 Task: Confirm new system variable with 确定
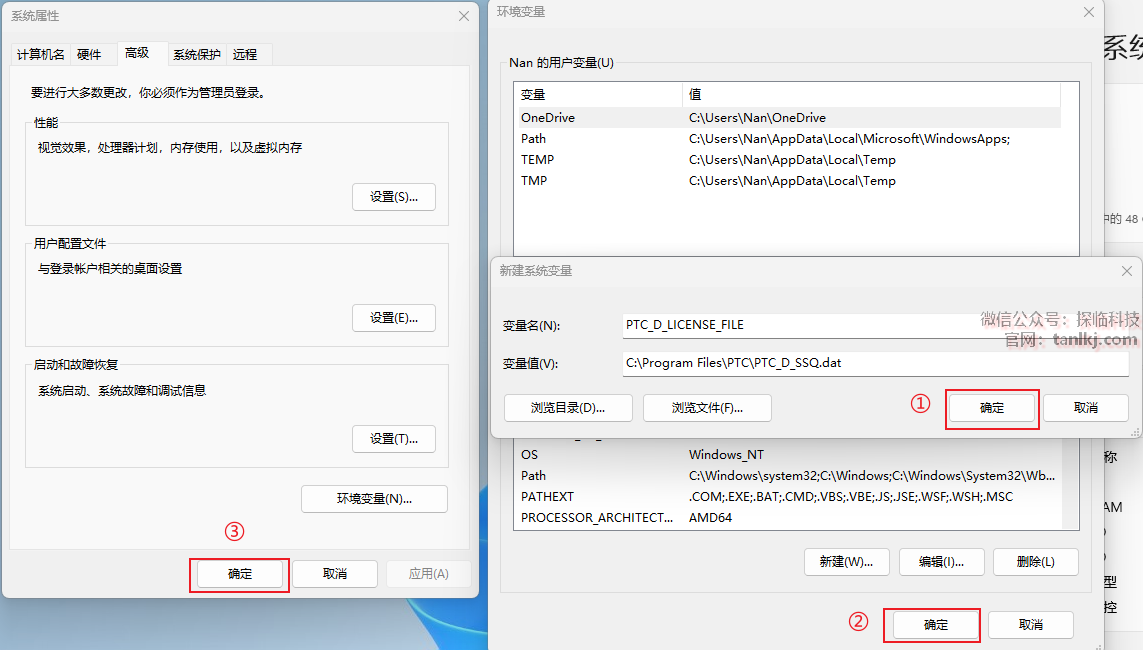point(991,408)
